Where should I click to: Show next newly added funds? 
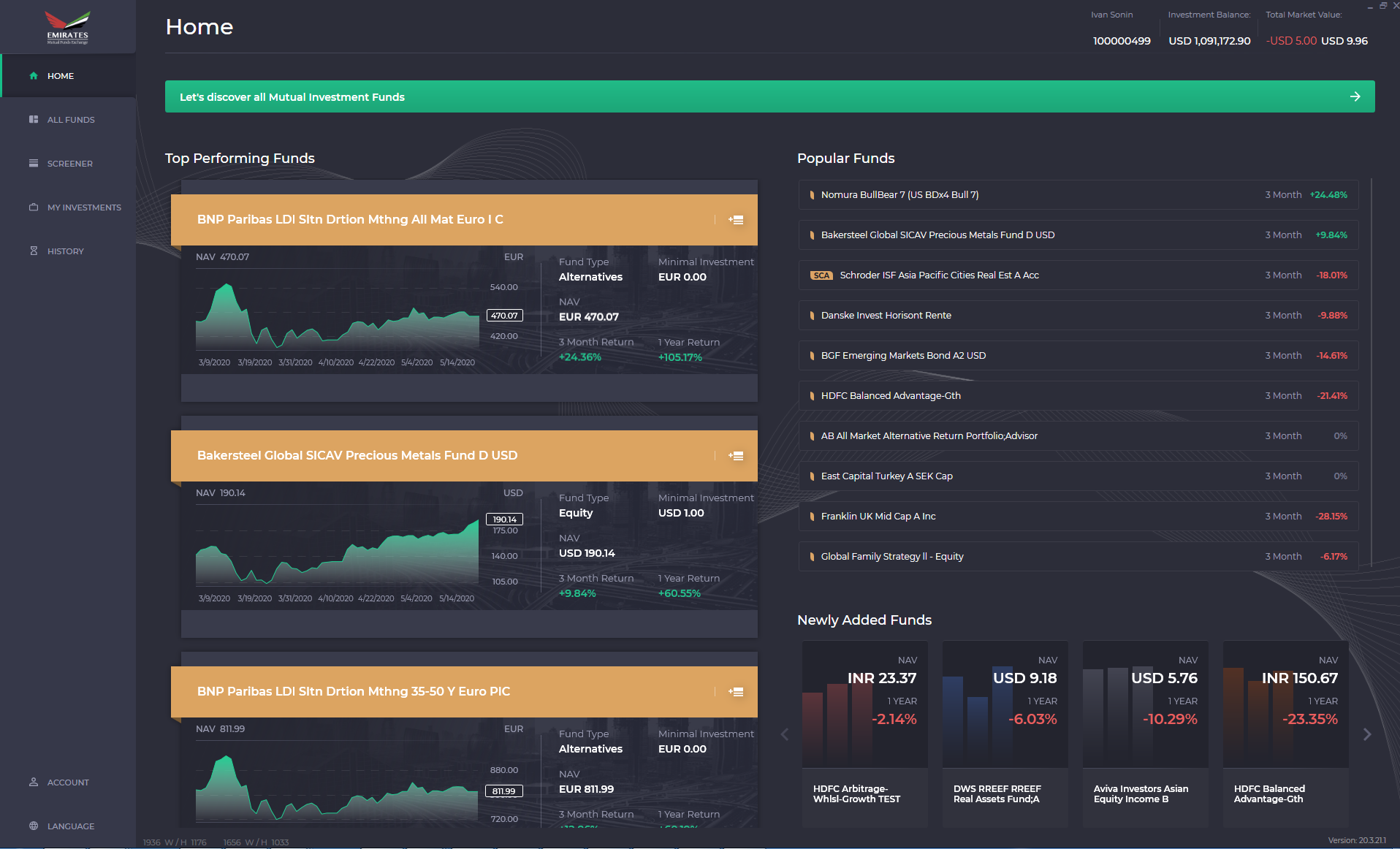pyautogui.click(x=1367, y=734)
